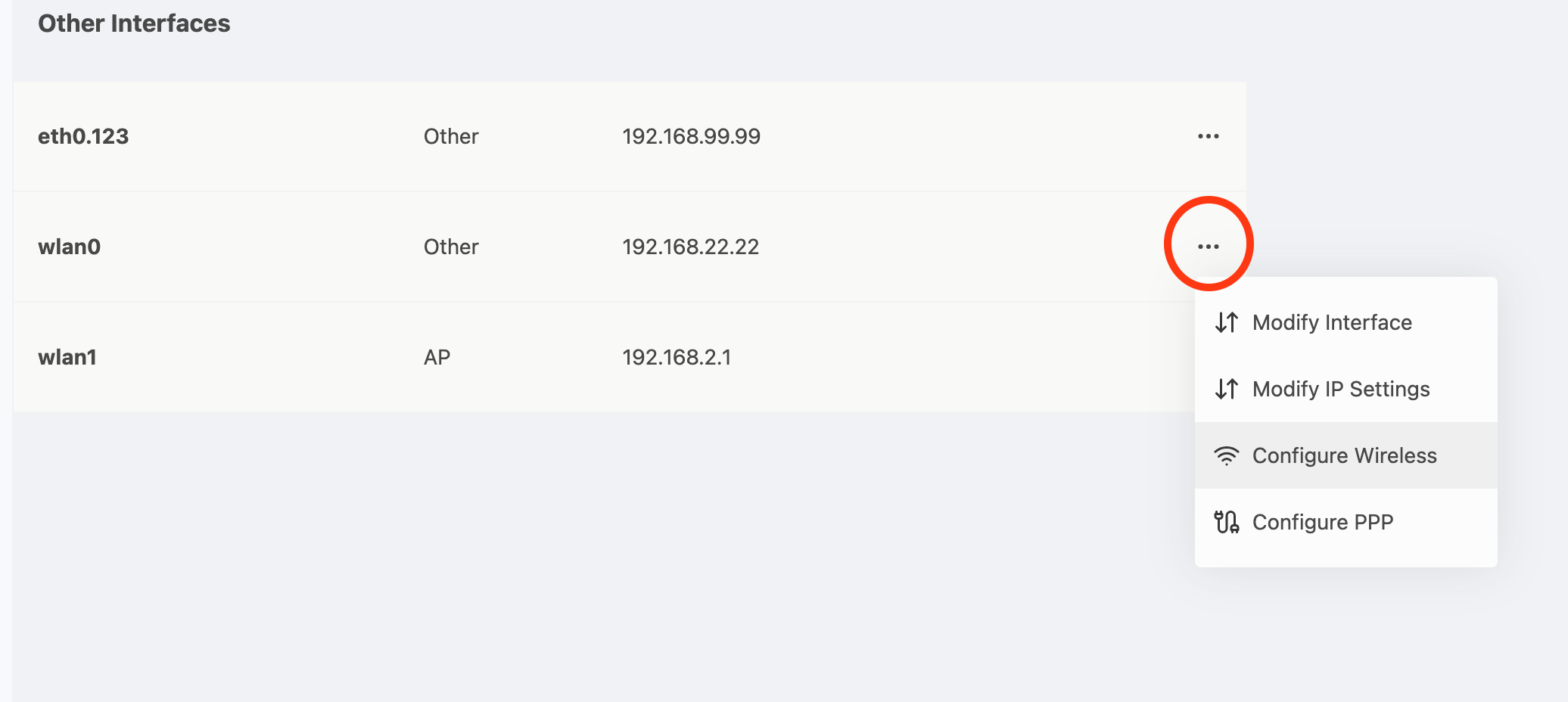The width and height of the screenshot is (1568, 702).
Task: Click the Wi-Fi icon next to Configure Wireless
Action: pyautogui.click(x=1226, y=455)
